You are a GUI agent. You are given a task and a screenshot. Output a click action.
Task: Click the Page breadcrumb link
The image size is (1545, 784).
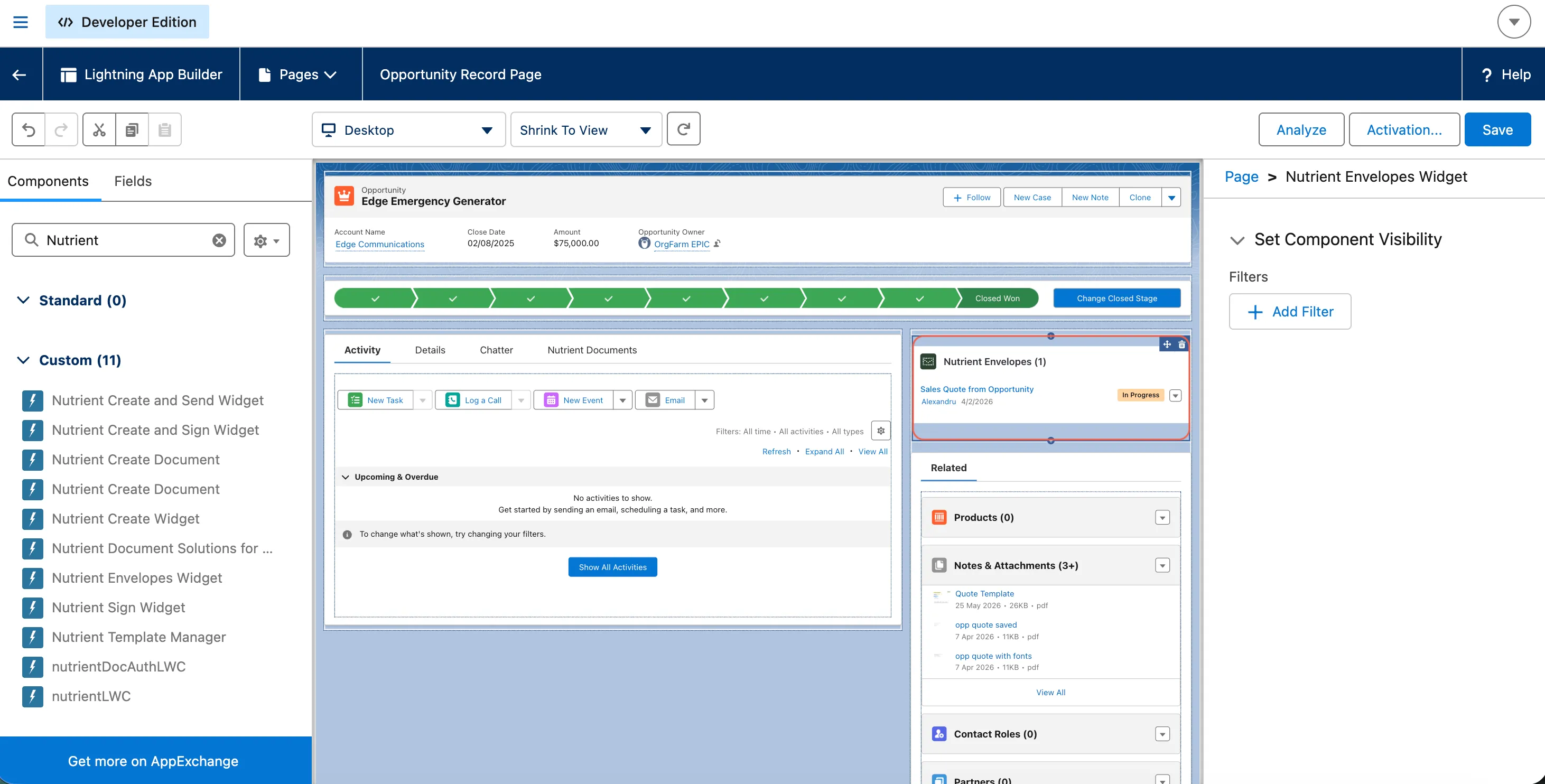[x=1242, y=176]
